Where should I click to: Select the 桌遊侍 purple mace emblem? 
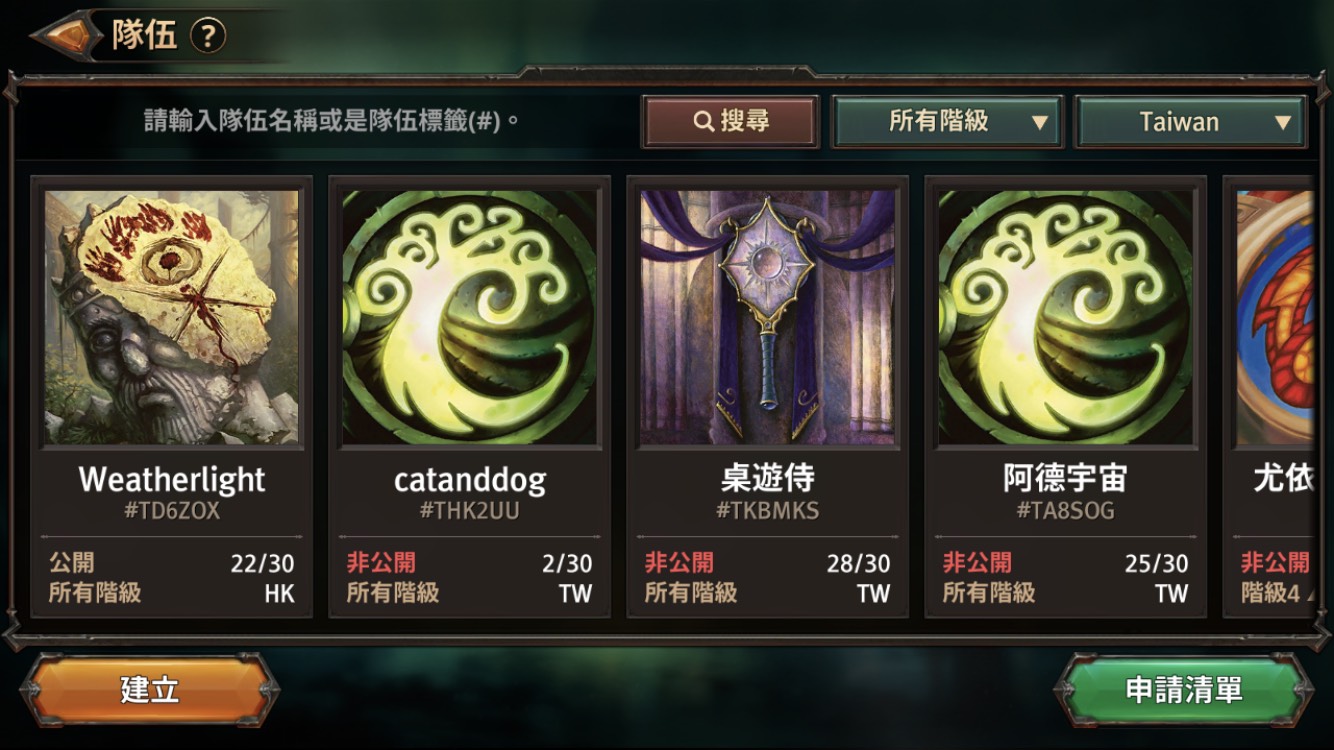767,318
